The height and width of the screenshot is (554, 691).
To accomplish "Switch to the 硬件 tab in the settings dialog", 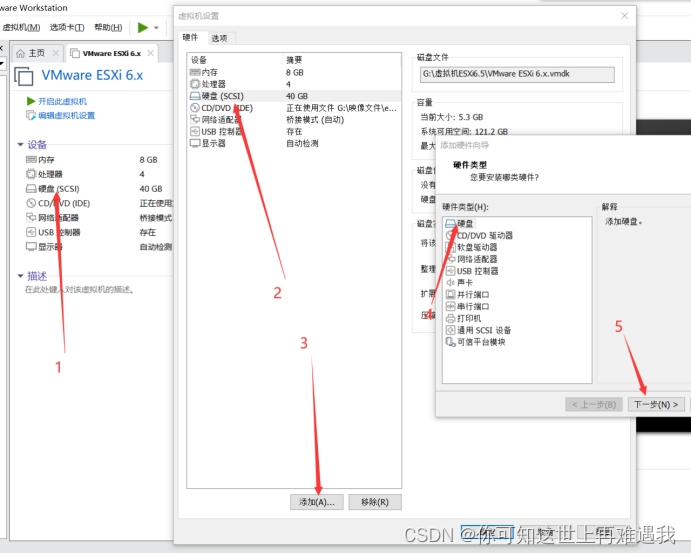I will [x=190, y=37].
